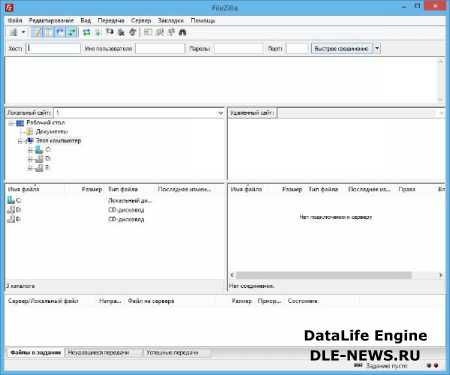Switch to Успешные передачи tab
Viewport: 450px width, 375px height.
click(172, 352)
